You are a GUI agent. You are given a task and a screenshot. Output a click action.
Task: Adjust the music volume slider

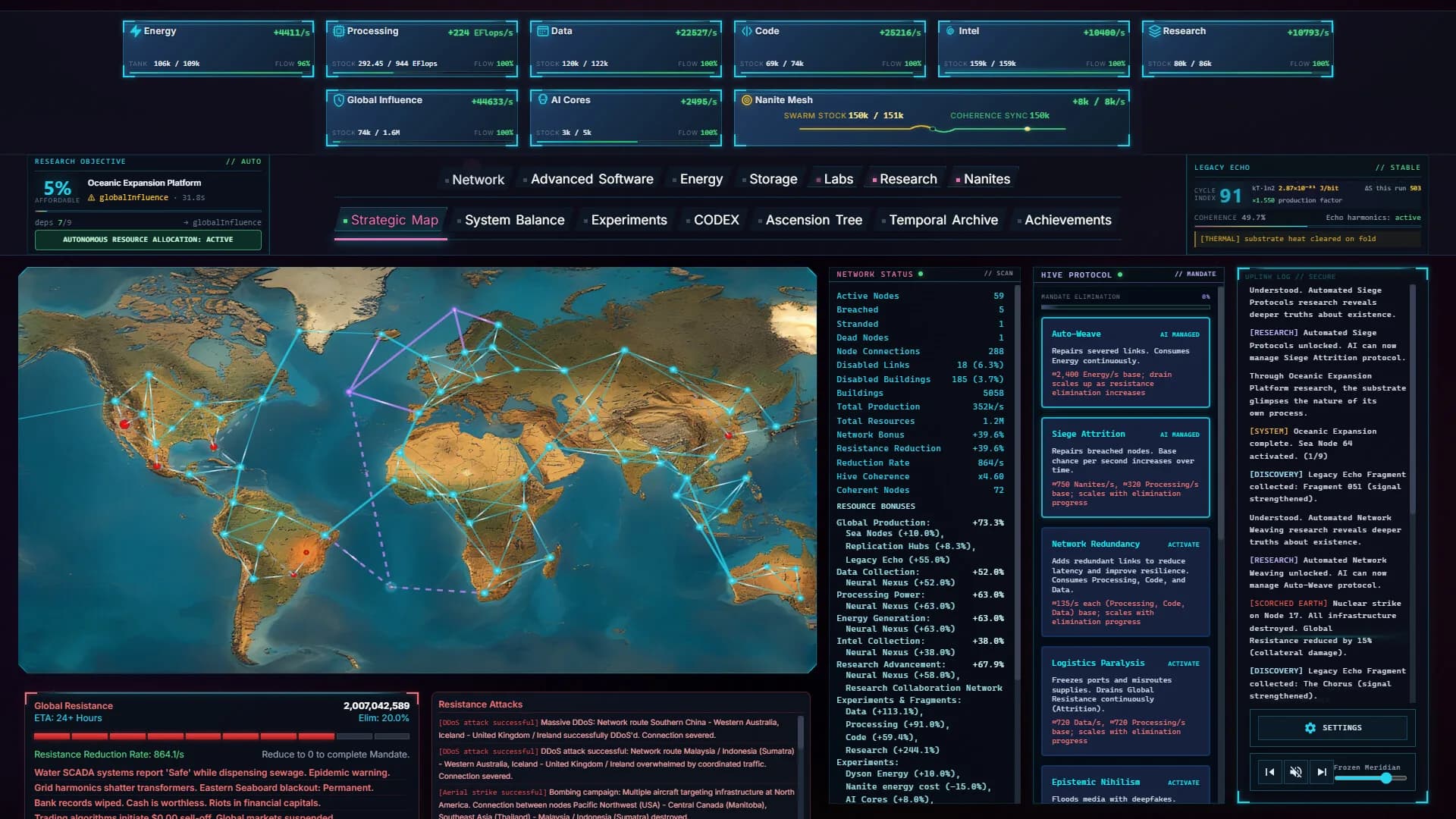[1370, 779]
